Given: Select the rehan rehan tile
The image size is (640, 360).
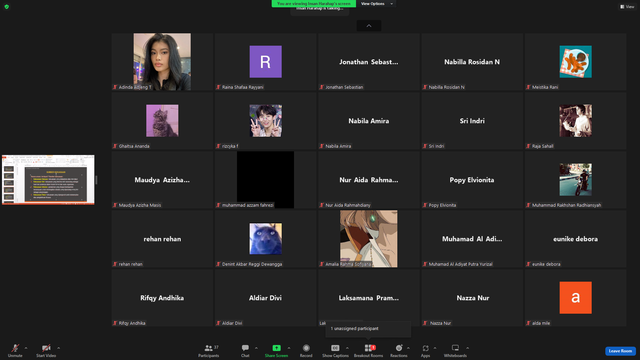Looking at the screenshot, I should pos(162,239).
